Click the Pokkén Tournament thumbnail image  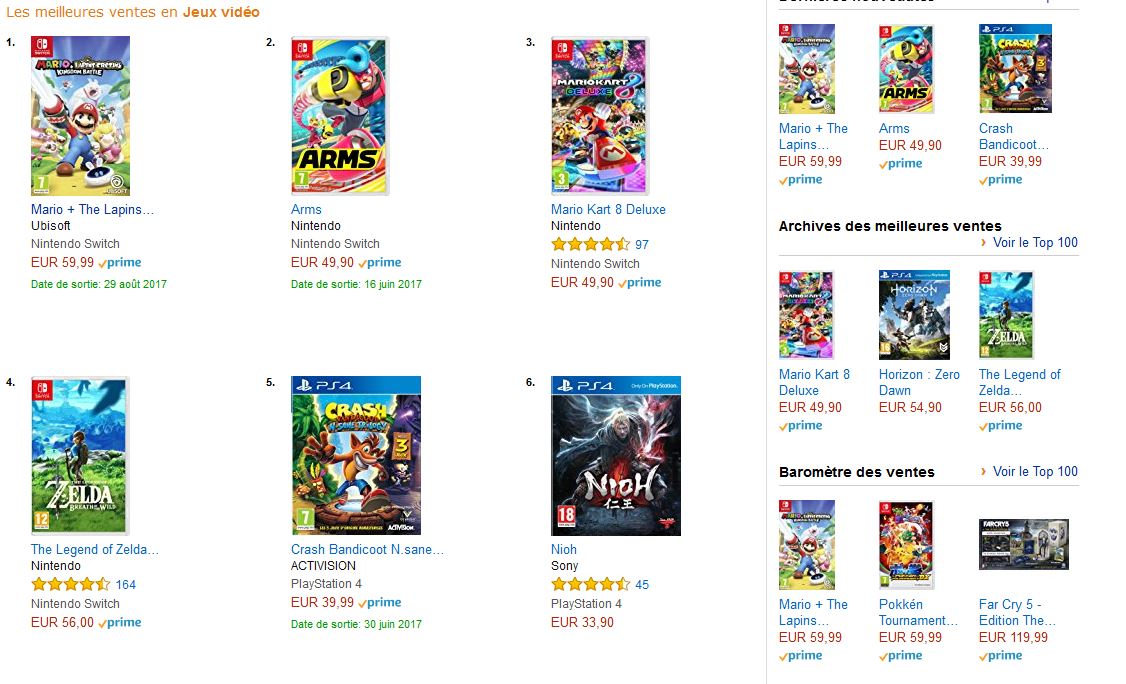tap(906, 545)
